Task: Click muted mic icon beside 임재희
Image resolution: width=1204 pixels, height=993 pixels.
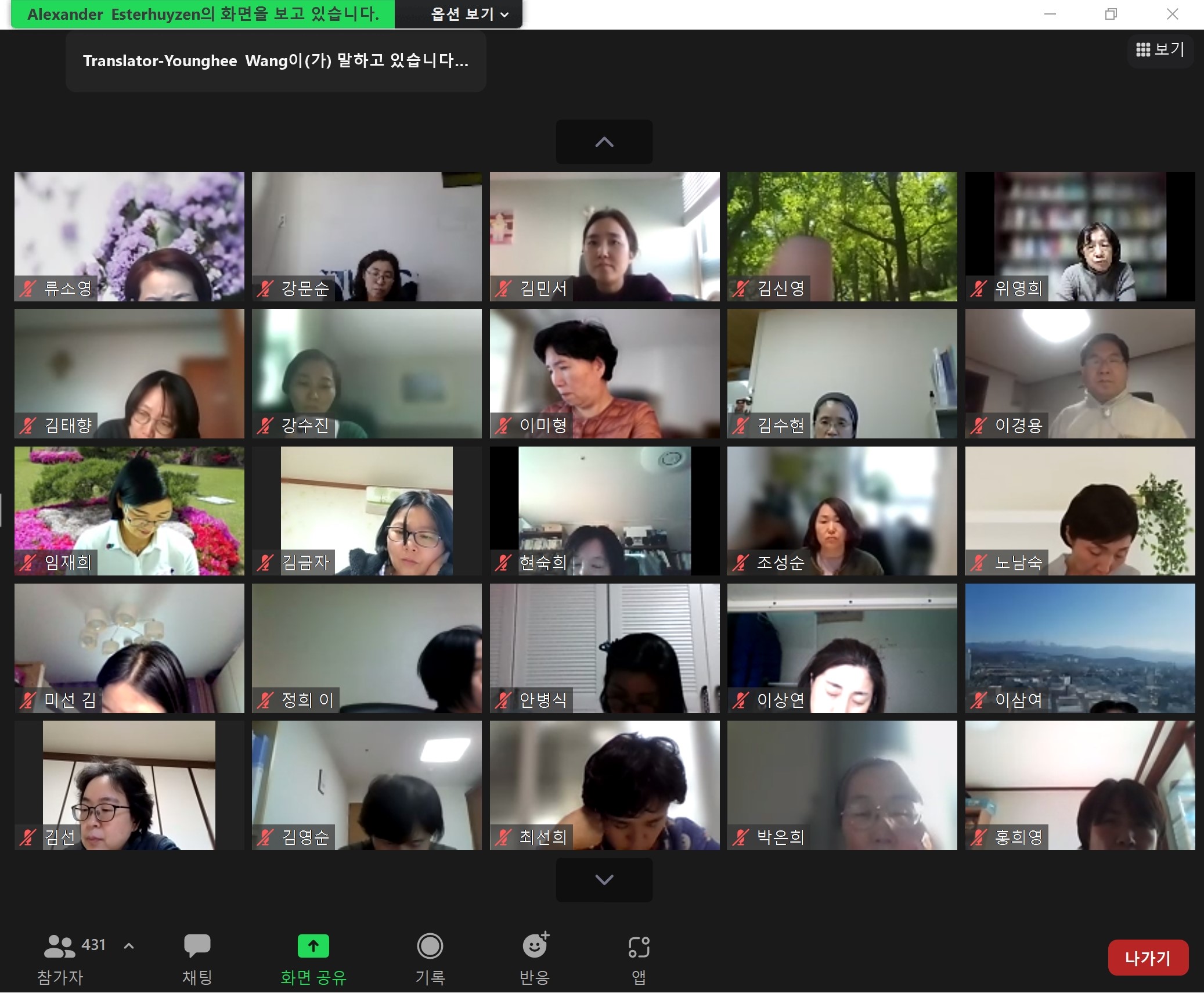Action: tap(28, 563)
